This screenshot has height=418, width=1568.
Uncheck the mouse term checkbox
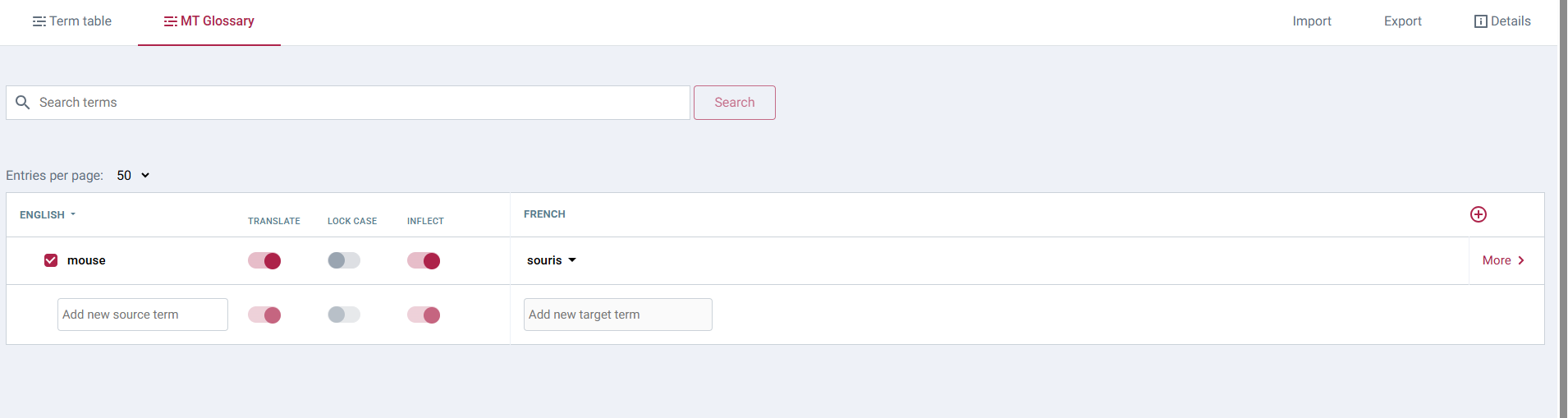(51, 260)
